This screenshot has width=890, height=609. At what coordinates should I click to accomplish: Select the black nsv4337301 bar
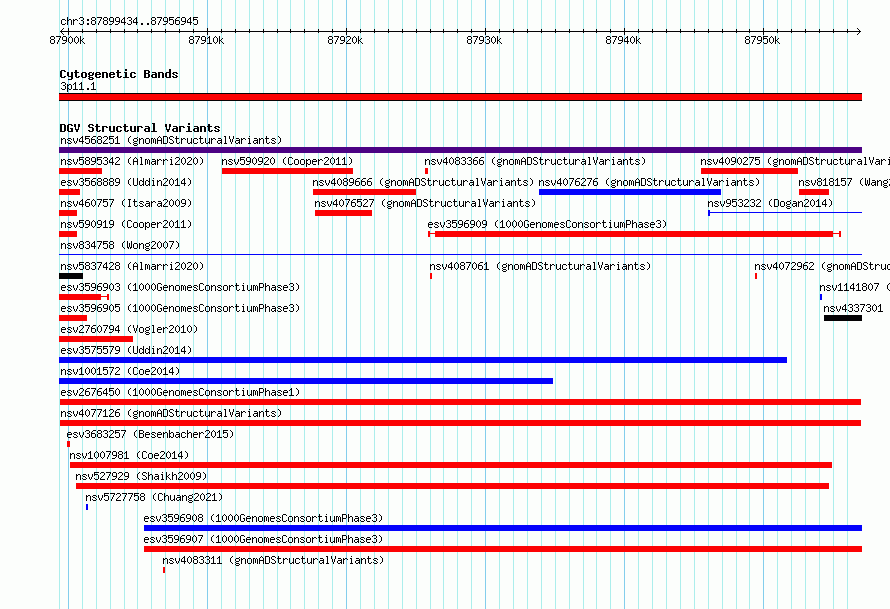click(843, 318)
